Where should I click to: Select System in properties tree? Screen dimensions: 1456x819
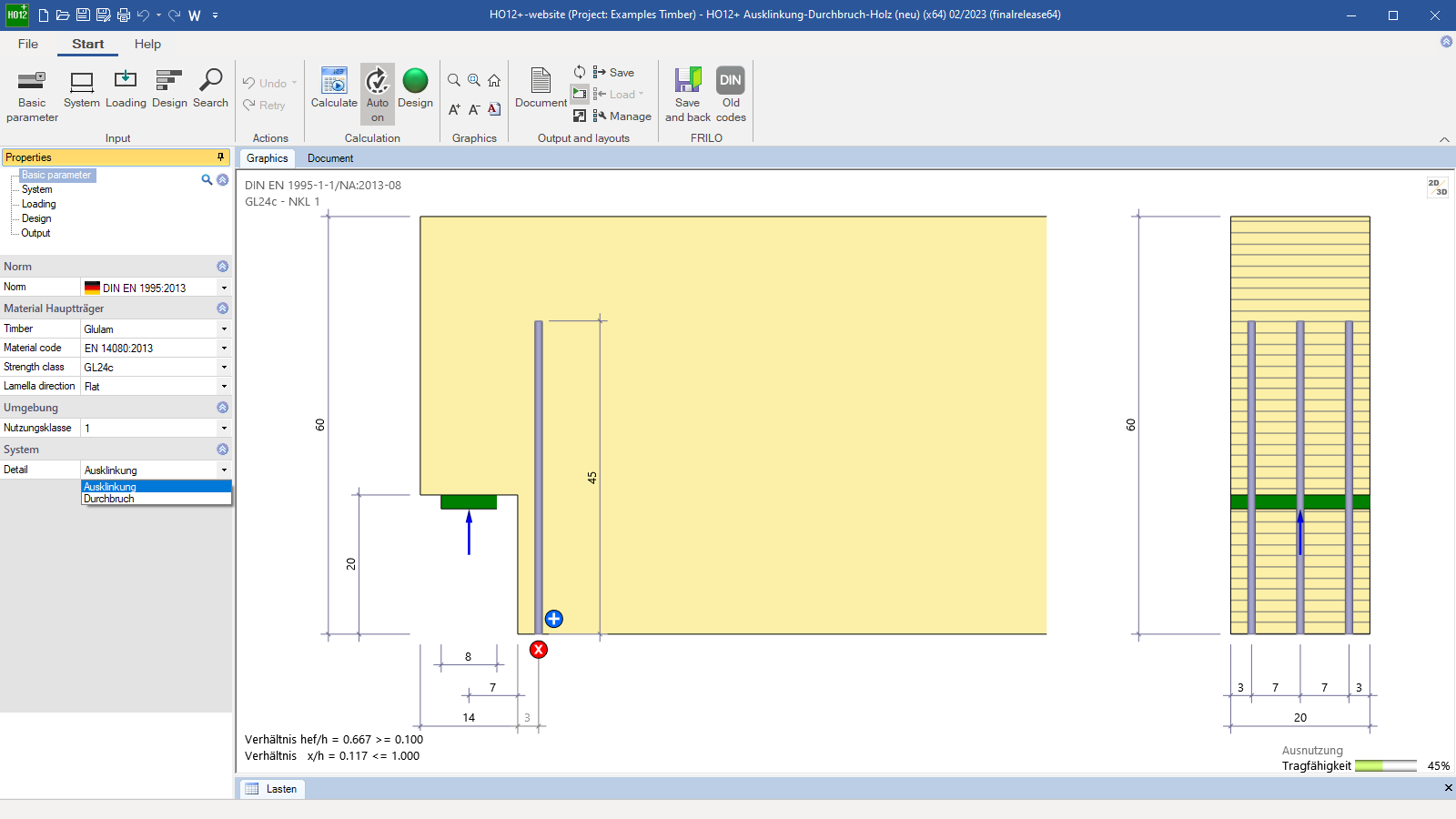click(x=37, y=189)
